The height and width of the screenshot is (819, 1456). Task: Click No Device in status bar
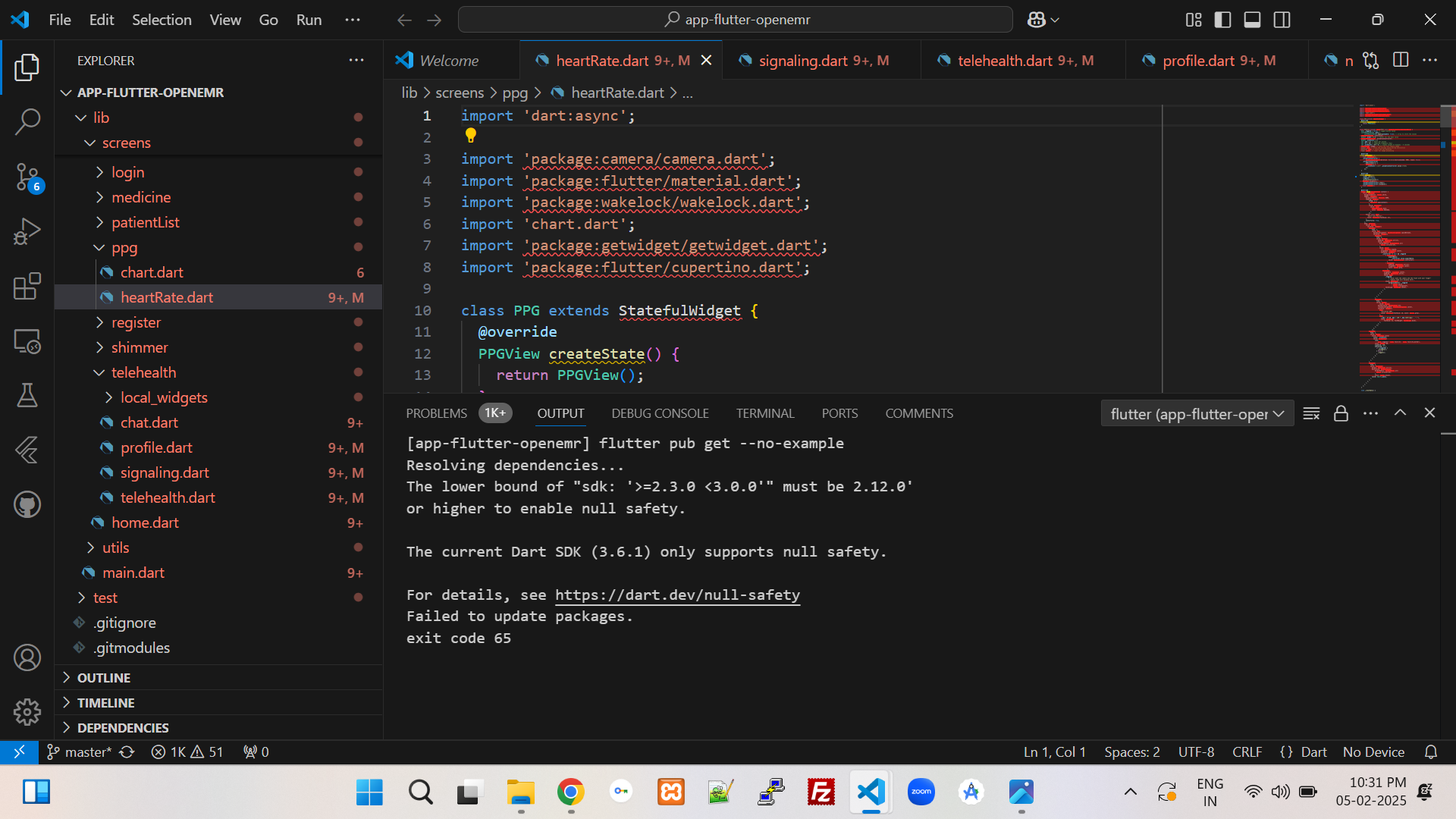pyautogui.click(x=1373, y=752)
